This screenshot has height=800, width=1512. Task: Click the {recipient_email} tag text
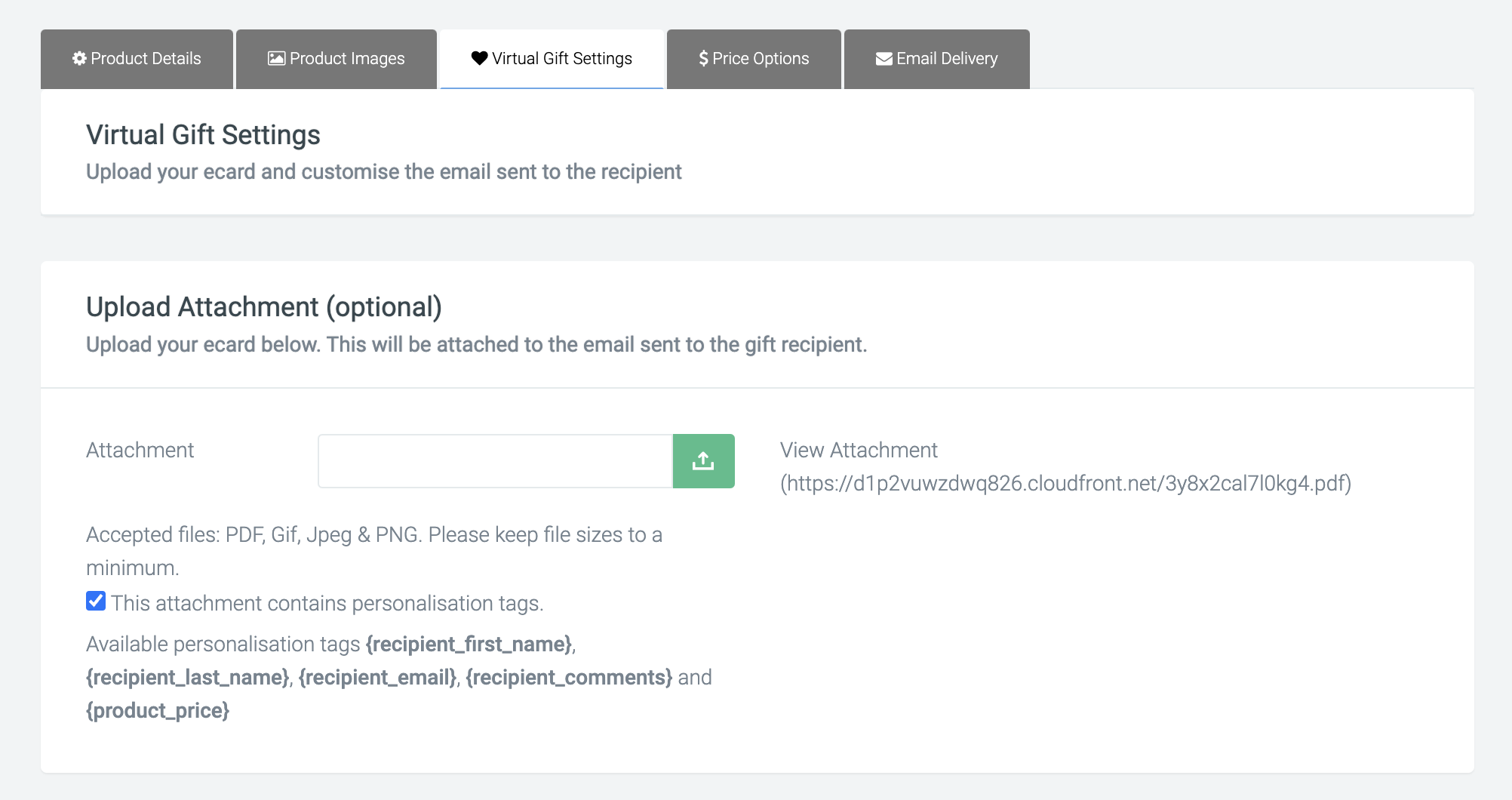click(x=378, y=677)
